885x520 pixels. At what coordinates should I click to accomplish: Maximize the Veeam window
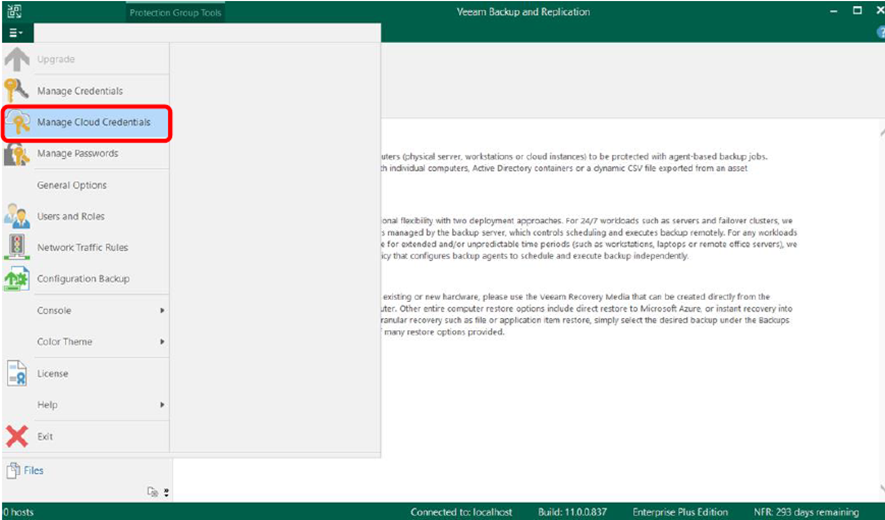point(857,11)
